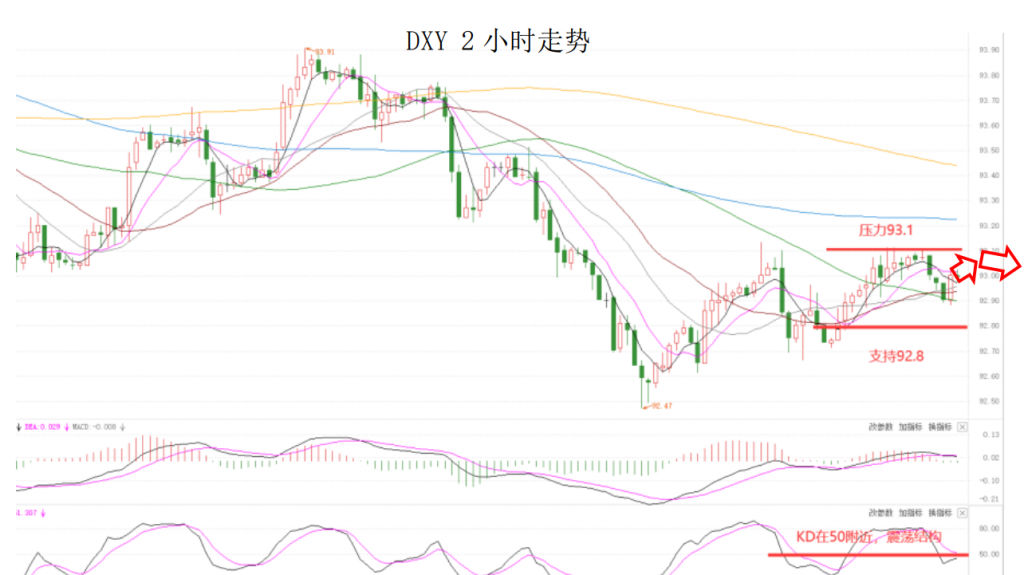The width and height of the screenshot is (1024, 575).
Task: Close the KD indicator panel
Action: point(962,513)
